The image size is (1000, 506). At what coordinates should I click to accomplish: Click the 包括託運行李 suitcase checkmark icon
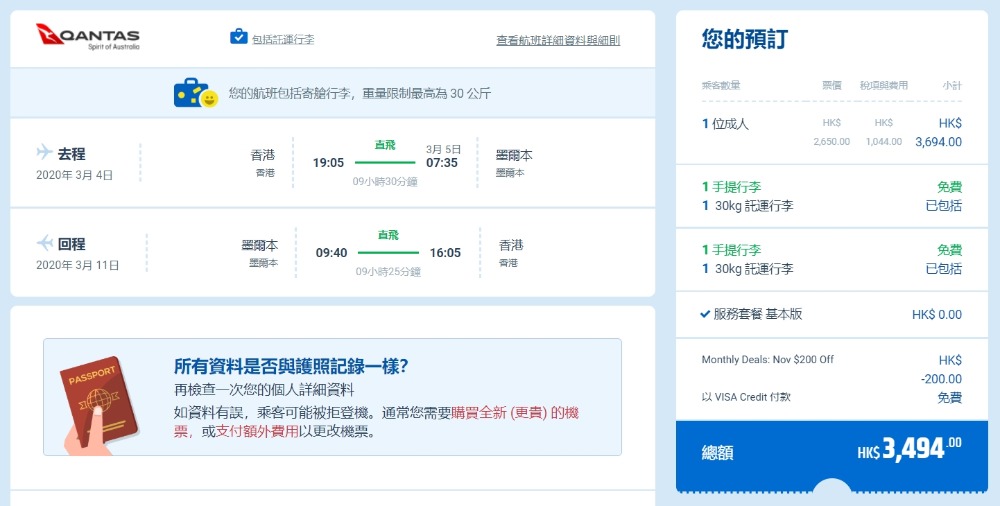[238, 37]
